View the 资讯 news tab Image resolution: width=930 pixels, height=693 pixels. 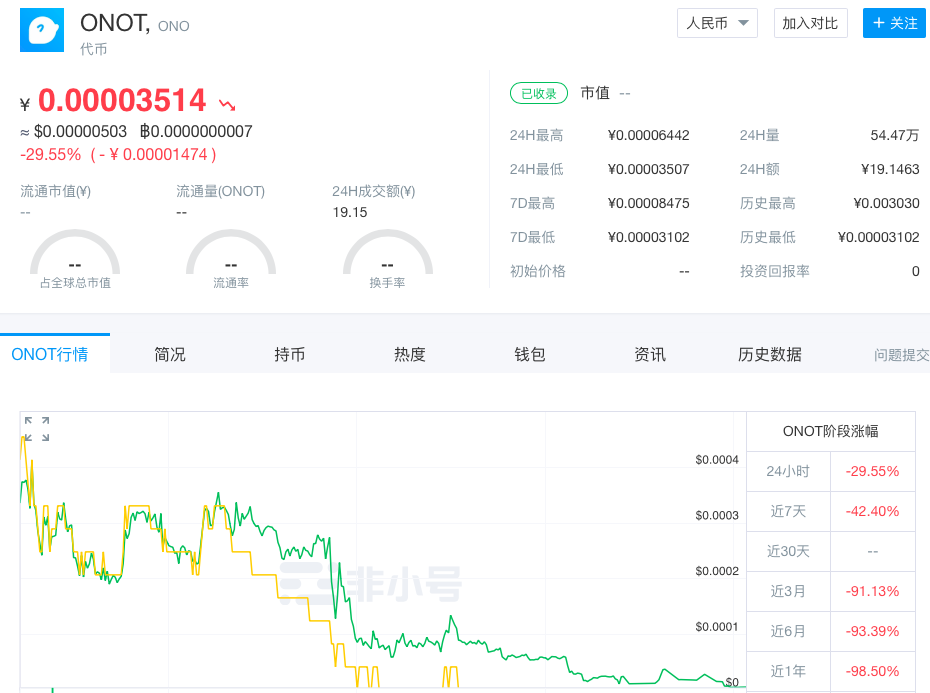[x=650, y=354]
